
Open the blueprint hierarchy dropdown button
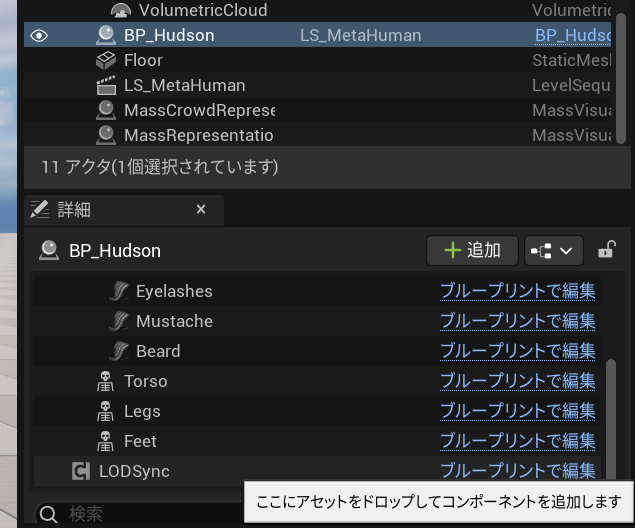[553, 250]
